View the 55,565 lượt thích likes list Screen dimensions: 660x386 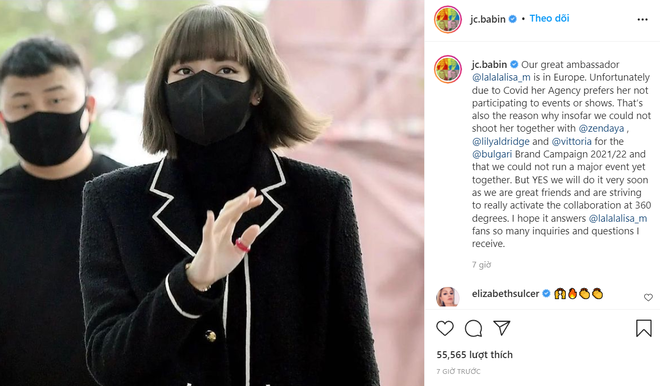[x=474, y=355]
